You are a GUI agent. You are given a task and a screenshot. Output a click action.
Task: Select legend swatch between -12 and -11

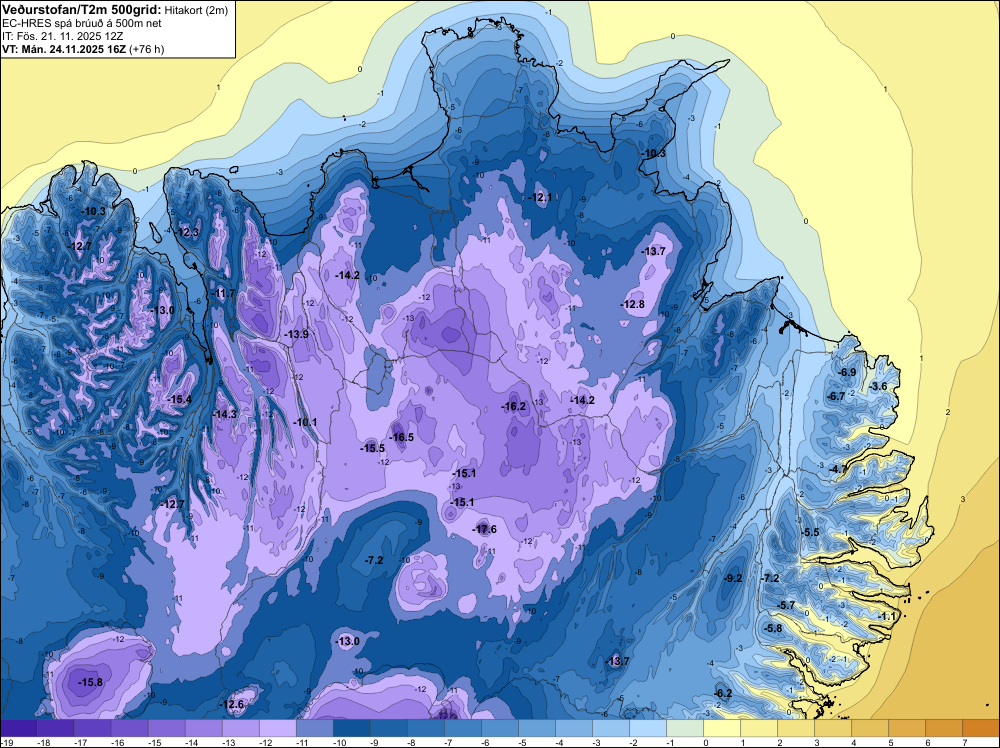[277, 728]
